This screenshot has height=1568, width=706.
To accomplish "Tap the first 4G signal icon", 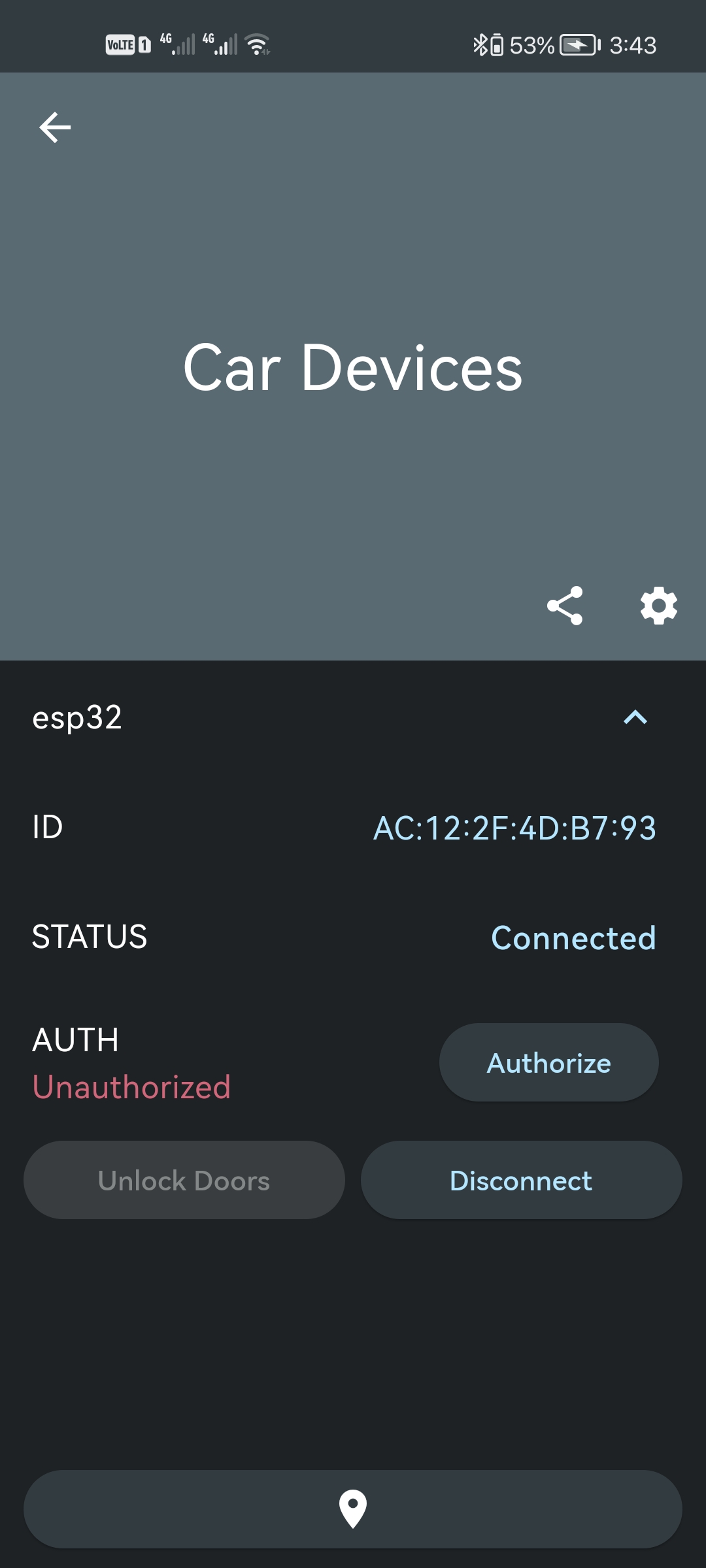I will pos(176,43).
